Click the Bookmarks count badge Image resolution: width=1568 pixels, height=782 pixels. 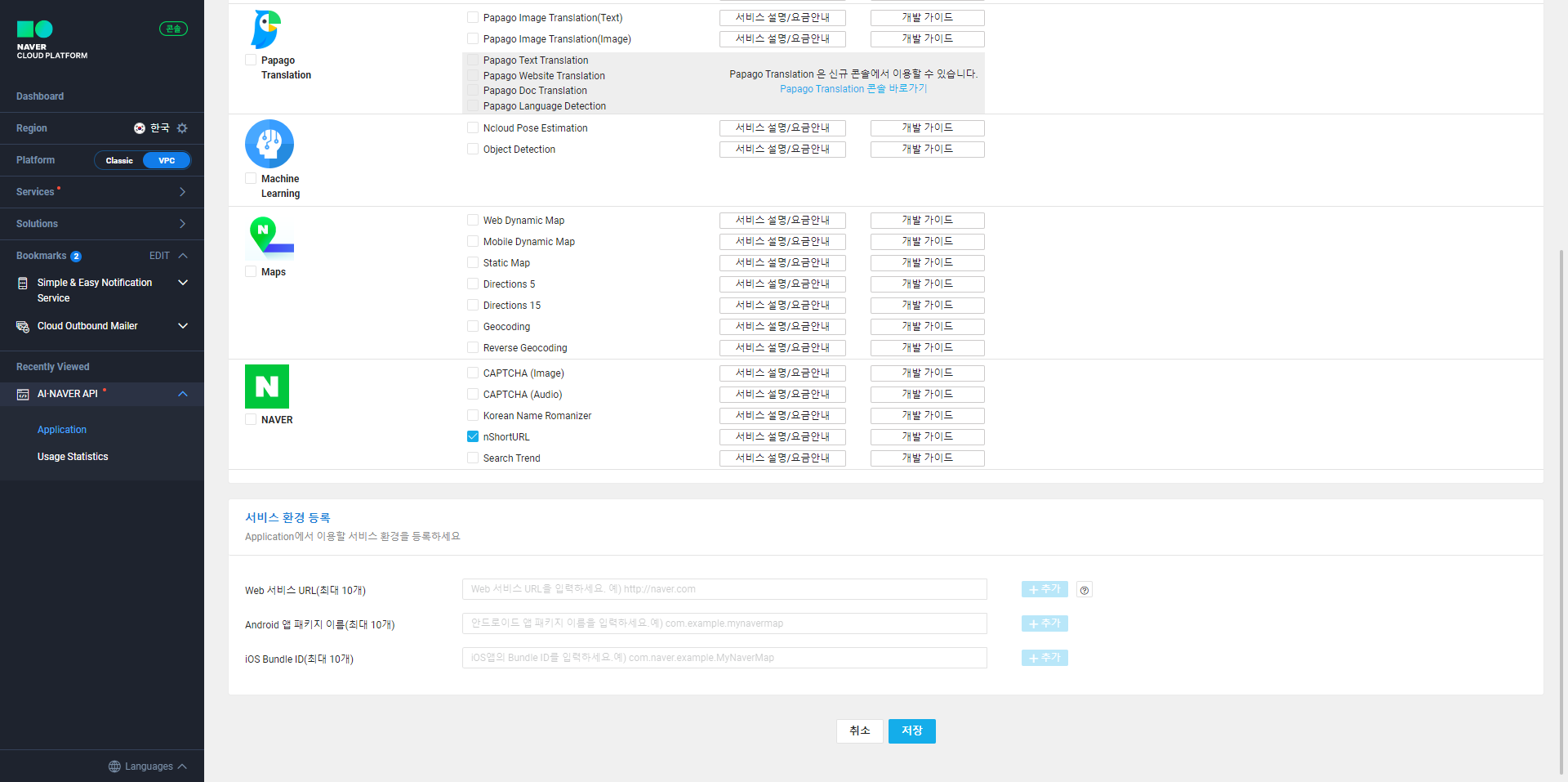coord(76,257)
